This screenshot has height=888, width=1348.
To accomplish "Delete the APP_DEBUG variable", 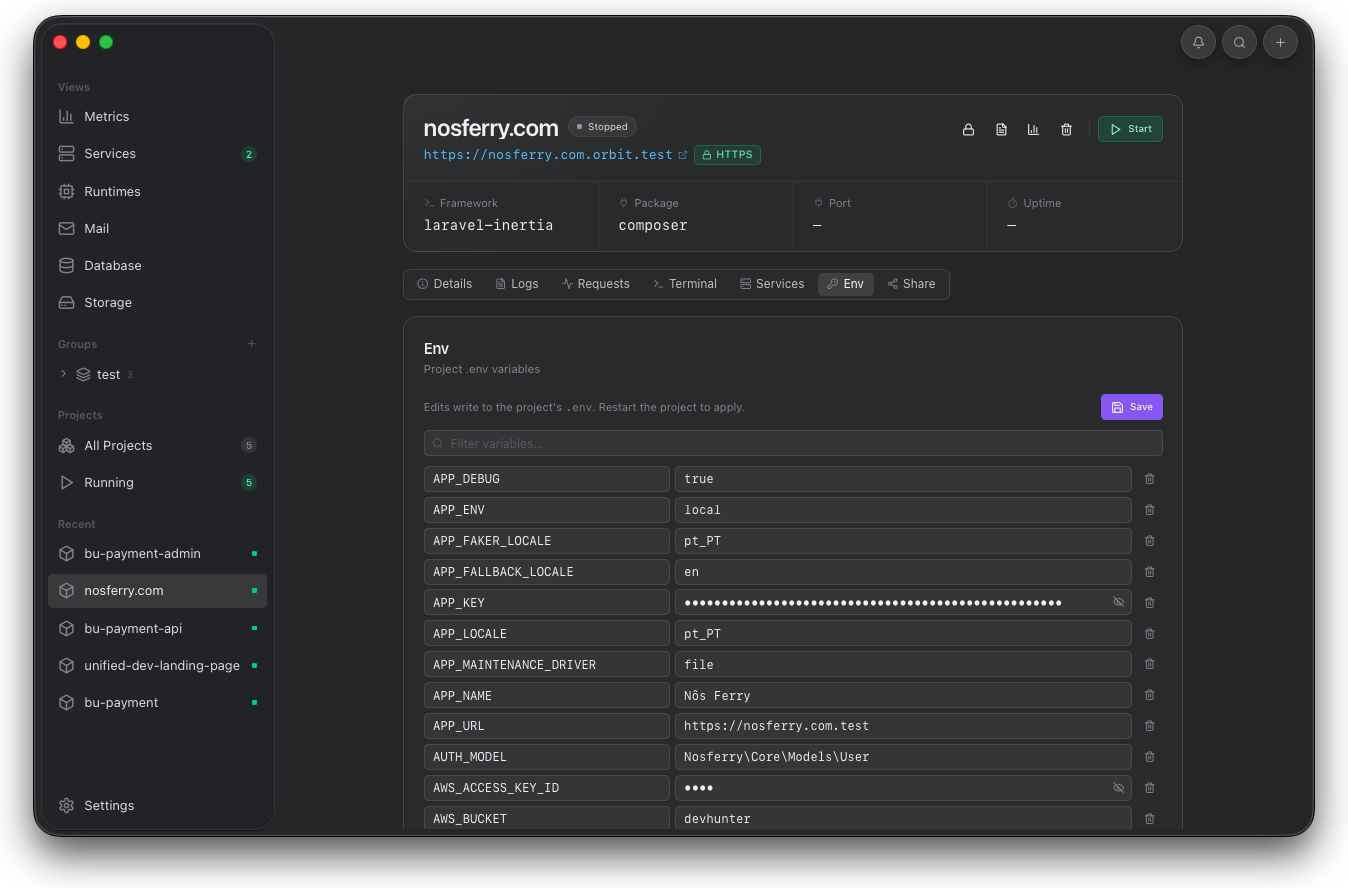I will [x=1150, y=479].
